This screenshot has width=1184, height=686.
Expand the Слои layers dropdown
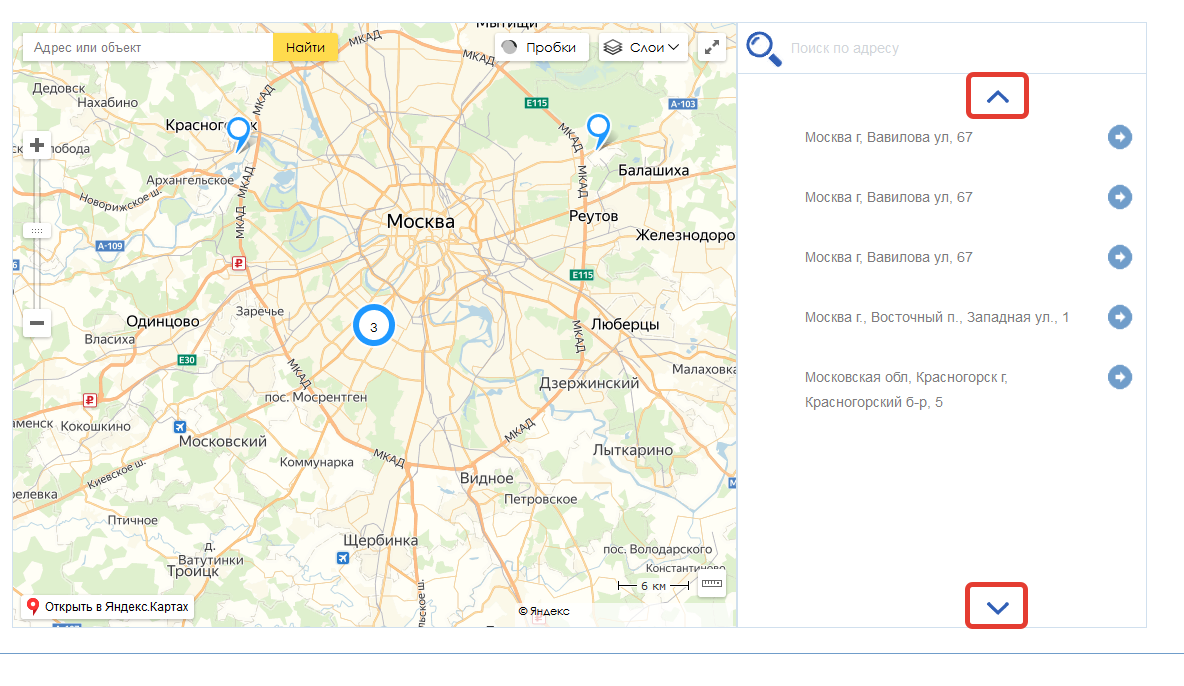point(643,48)
